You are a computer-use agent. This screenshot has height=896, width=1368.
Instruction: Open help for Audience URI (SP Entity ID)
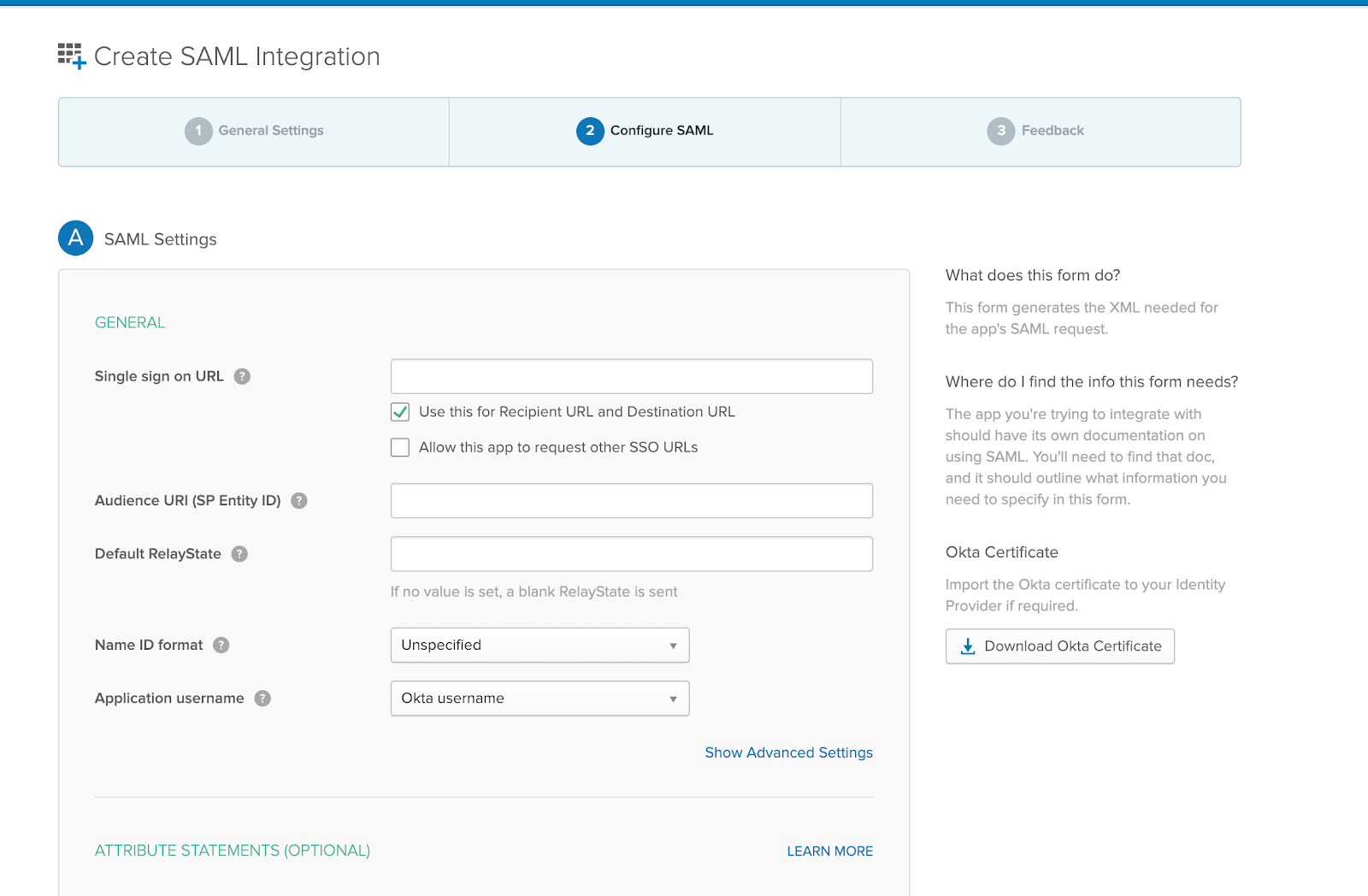298,501
